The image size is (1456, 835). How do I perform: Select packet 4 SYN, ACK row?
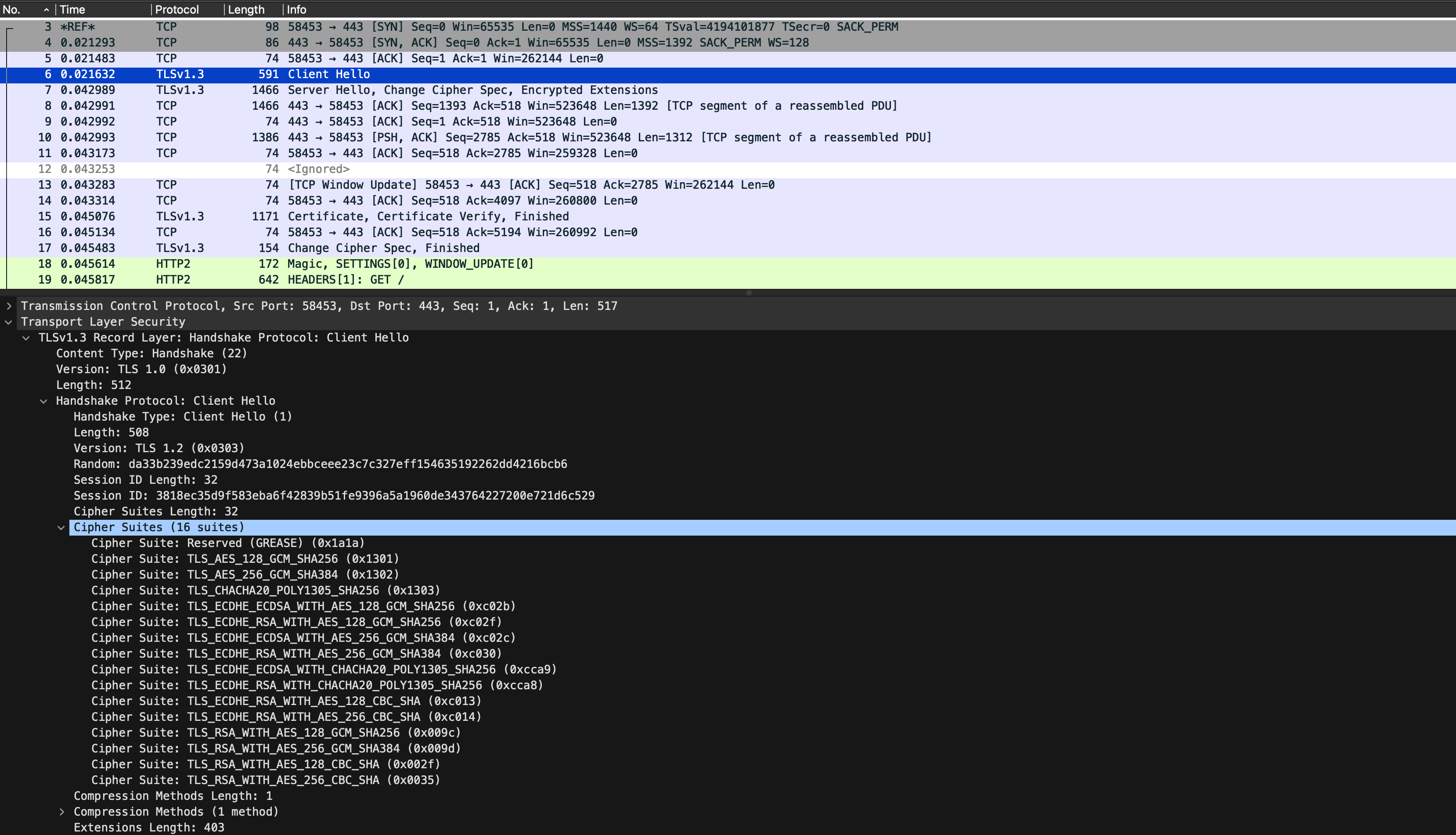(728, 43)
